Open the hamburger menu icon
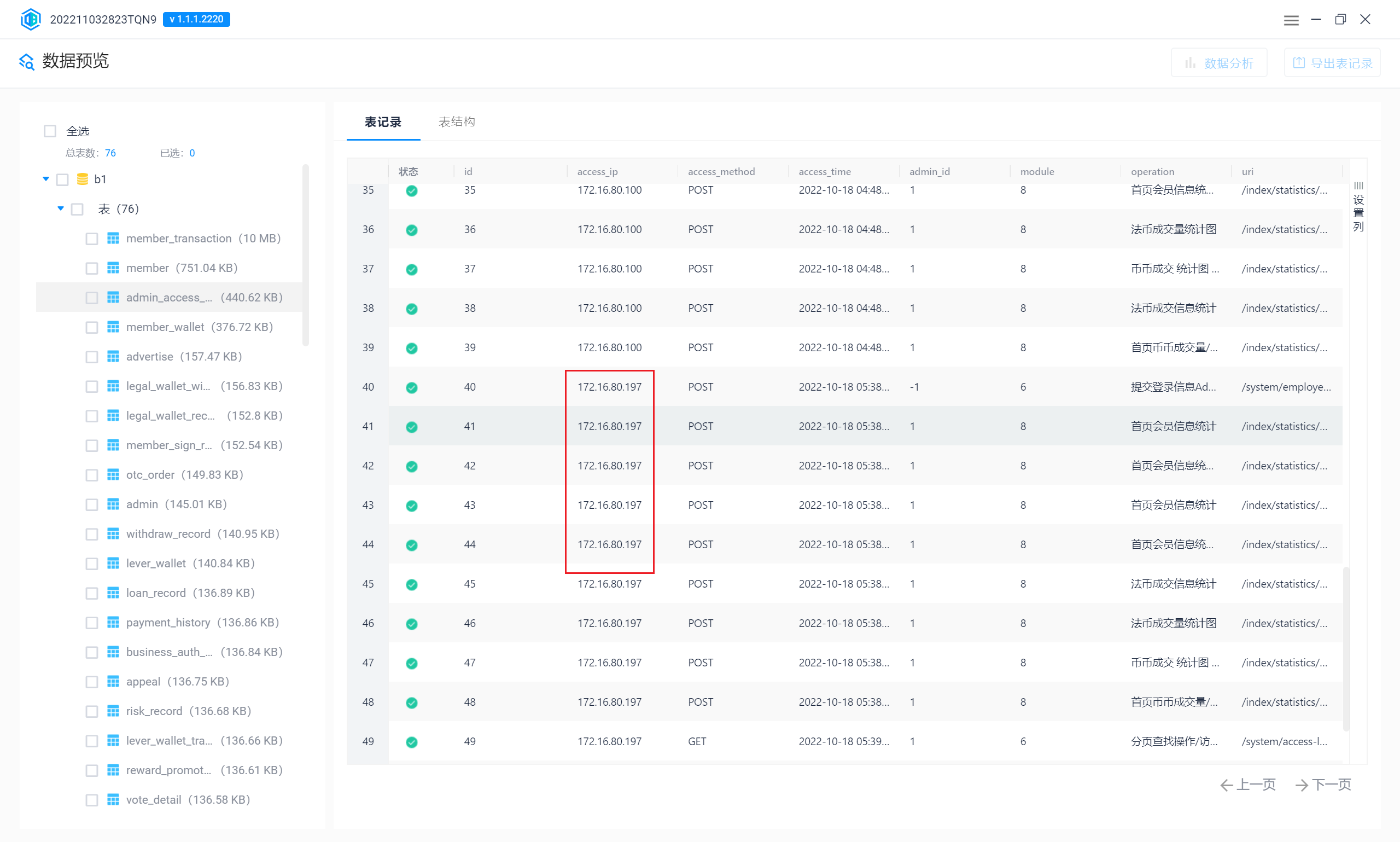 1291,20
